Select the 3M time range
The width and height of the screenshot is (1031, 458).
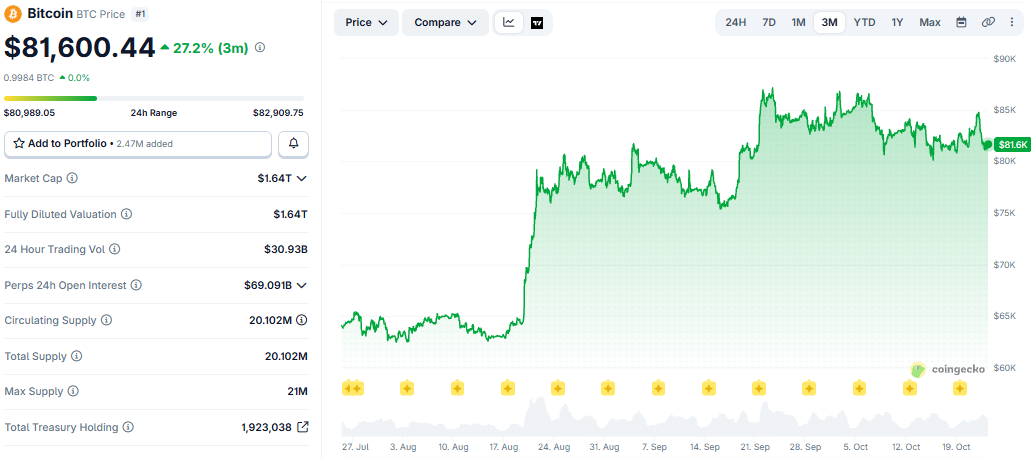829,22
